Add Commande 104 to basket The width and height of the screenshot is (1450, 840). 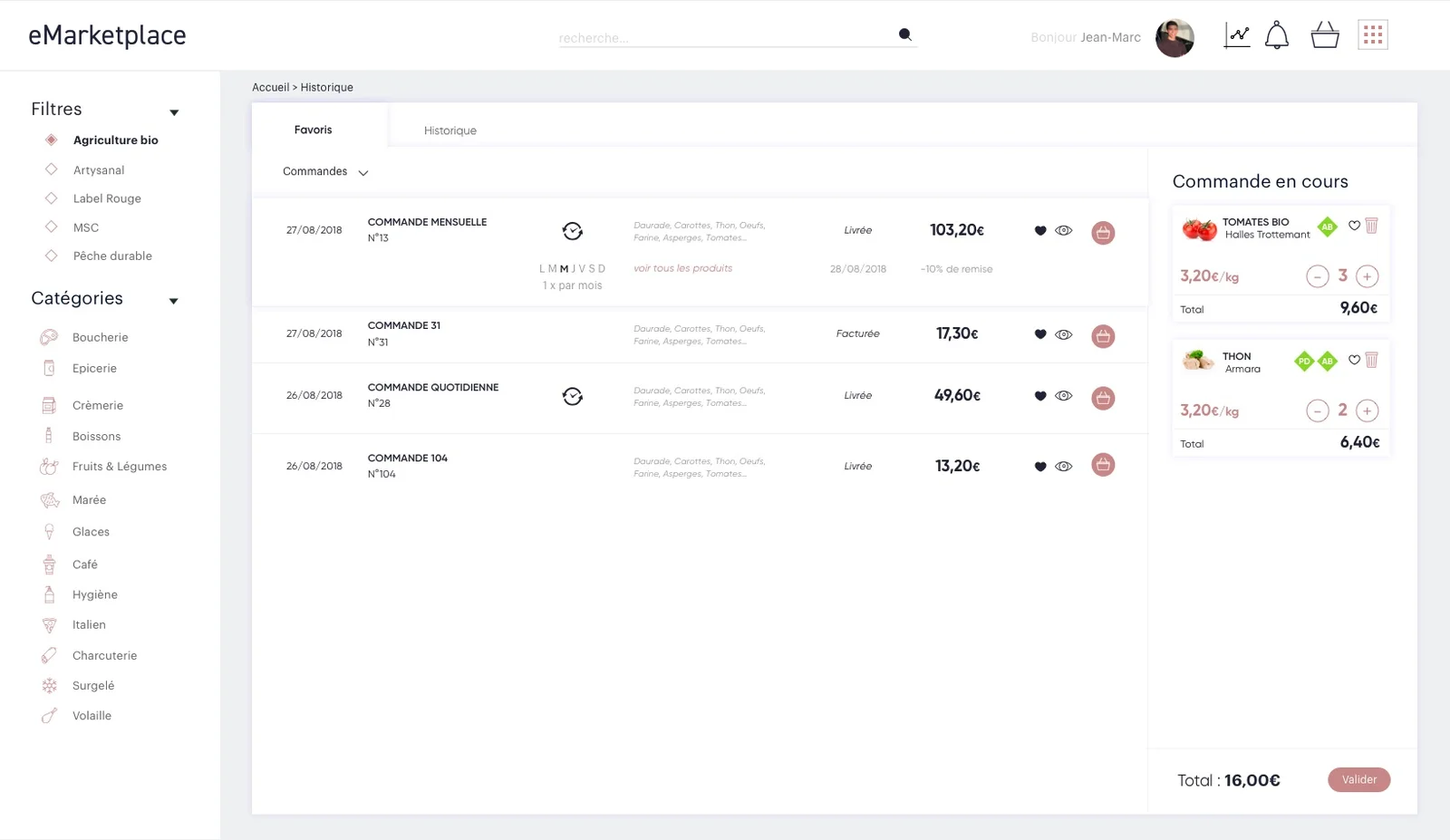click(x=1103, y=465)
